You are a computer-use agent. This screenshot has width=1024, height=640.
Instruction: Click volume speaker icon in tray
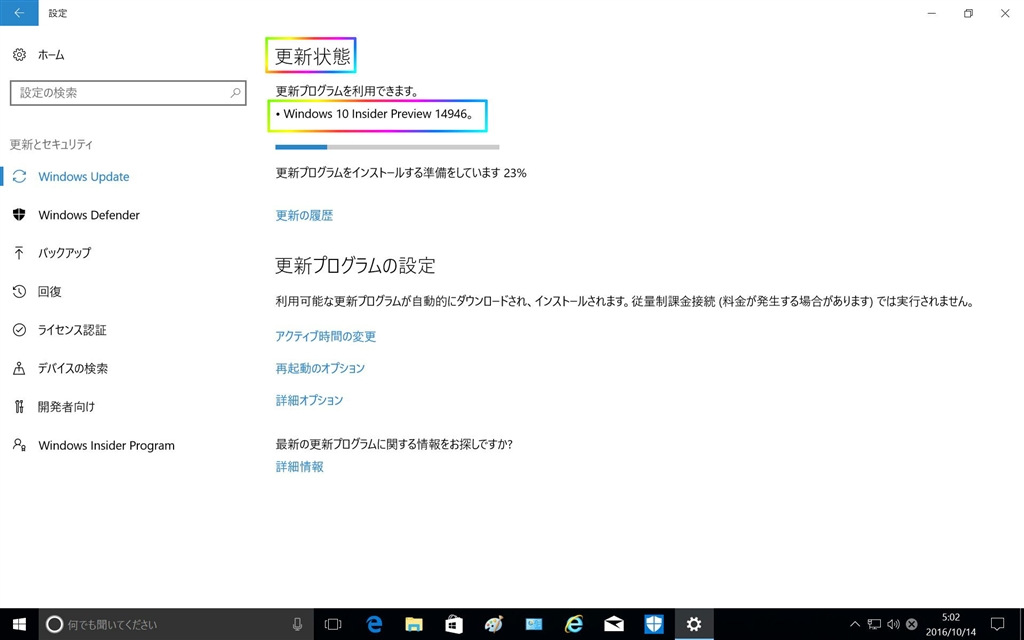(x=893, y=624)
